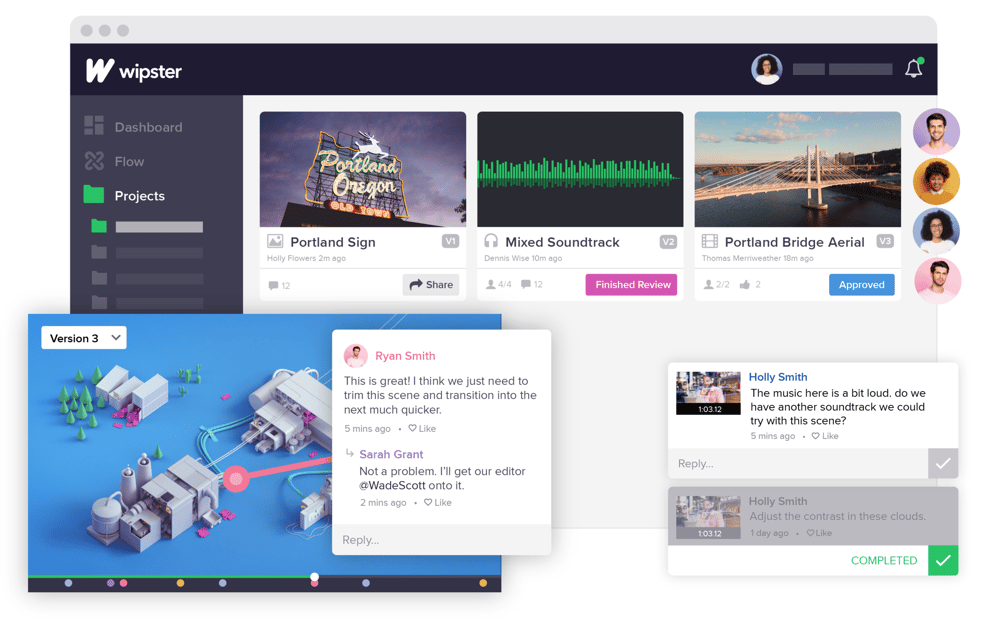Open the Dashboard grid icon in sidebar
Screen dimensions: 990x633
pyautogui.click(x=95, y=126)
